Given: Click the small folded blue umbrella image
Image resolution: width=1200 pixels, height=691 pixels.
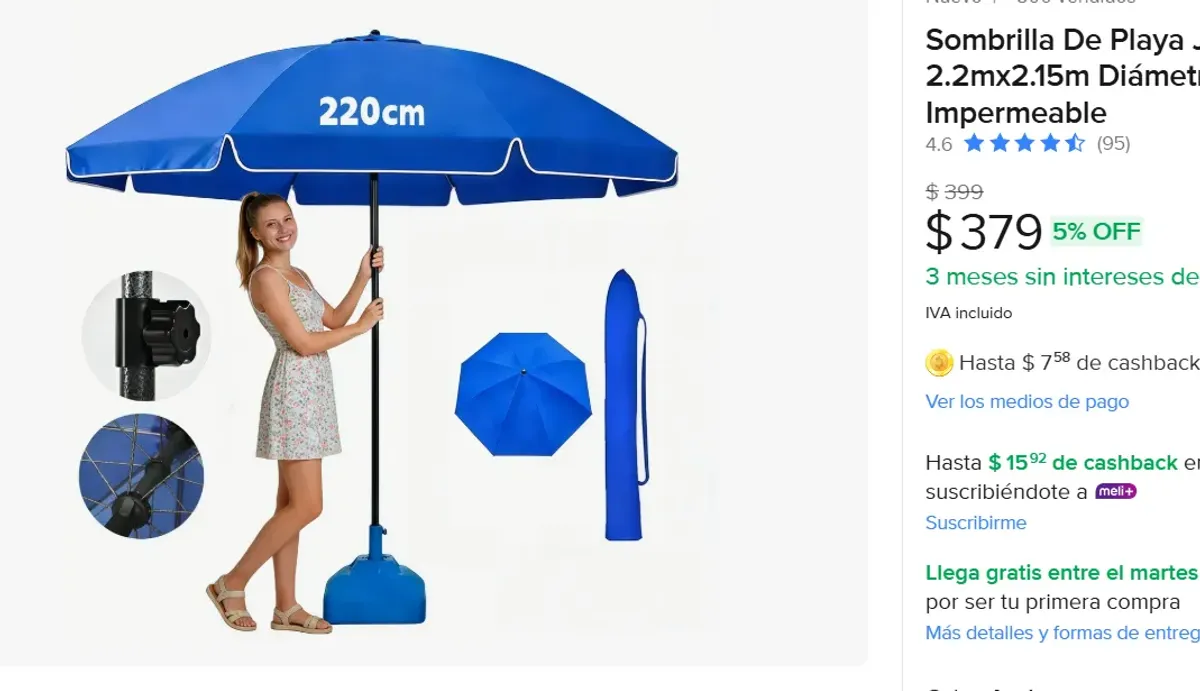Looking at the screenshot, I should tap(523, 394).
